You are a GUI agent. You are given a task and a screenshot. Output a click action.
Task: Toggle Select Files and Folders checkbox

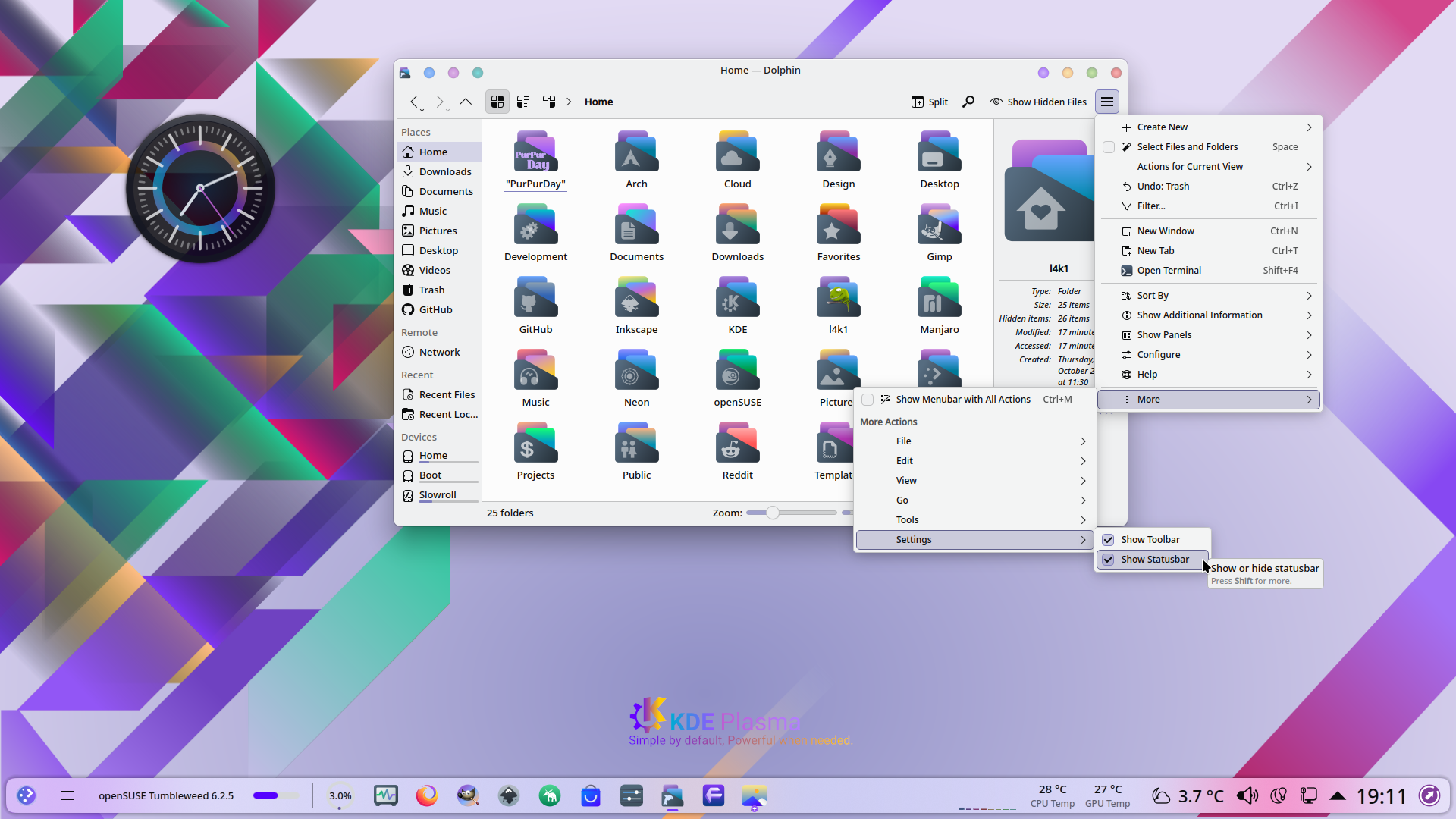click(1109, 147)
